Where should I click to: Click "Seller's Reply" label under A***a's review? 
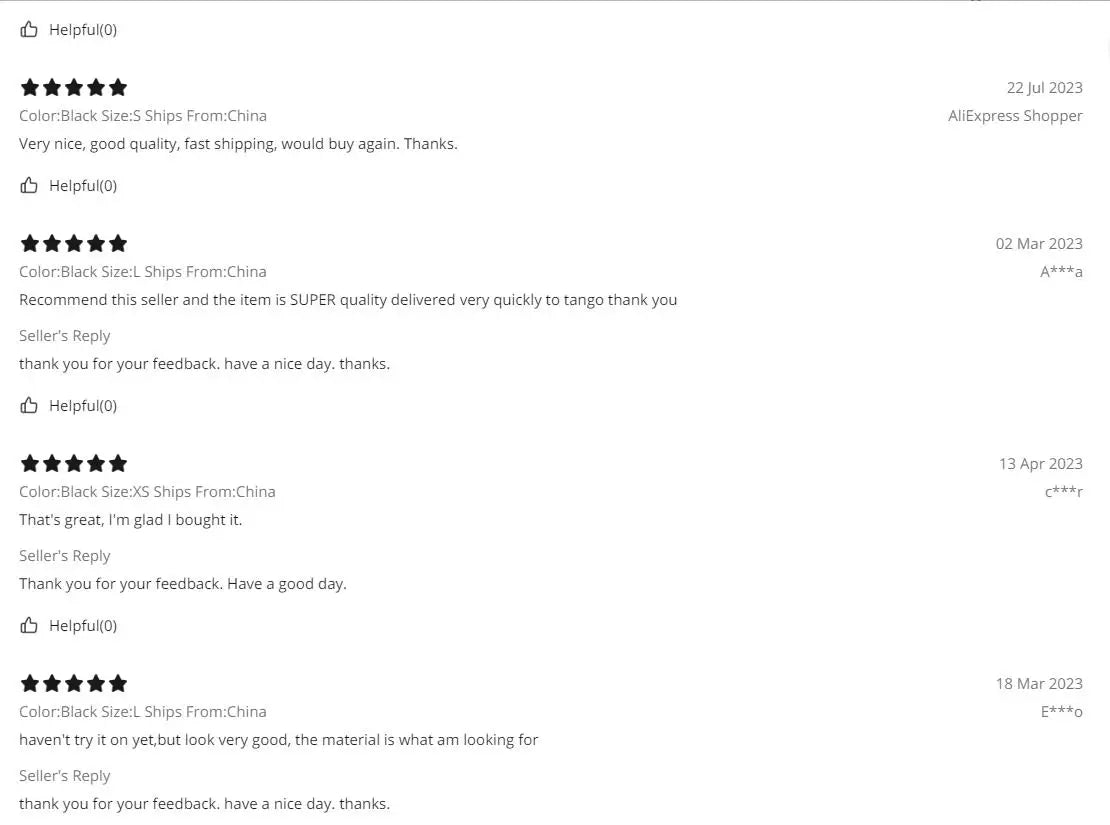click(65, 335)
